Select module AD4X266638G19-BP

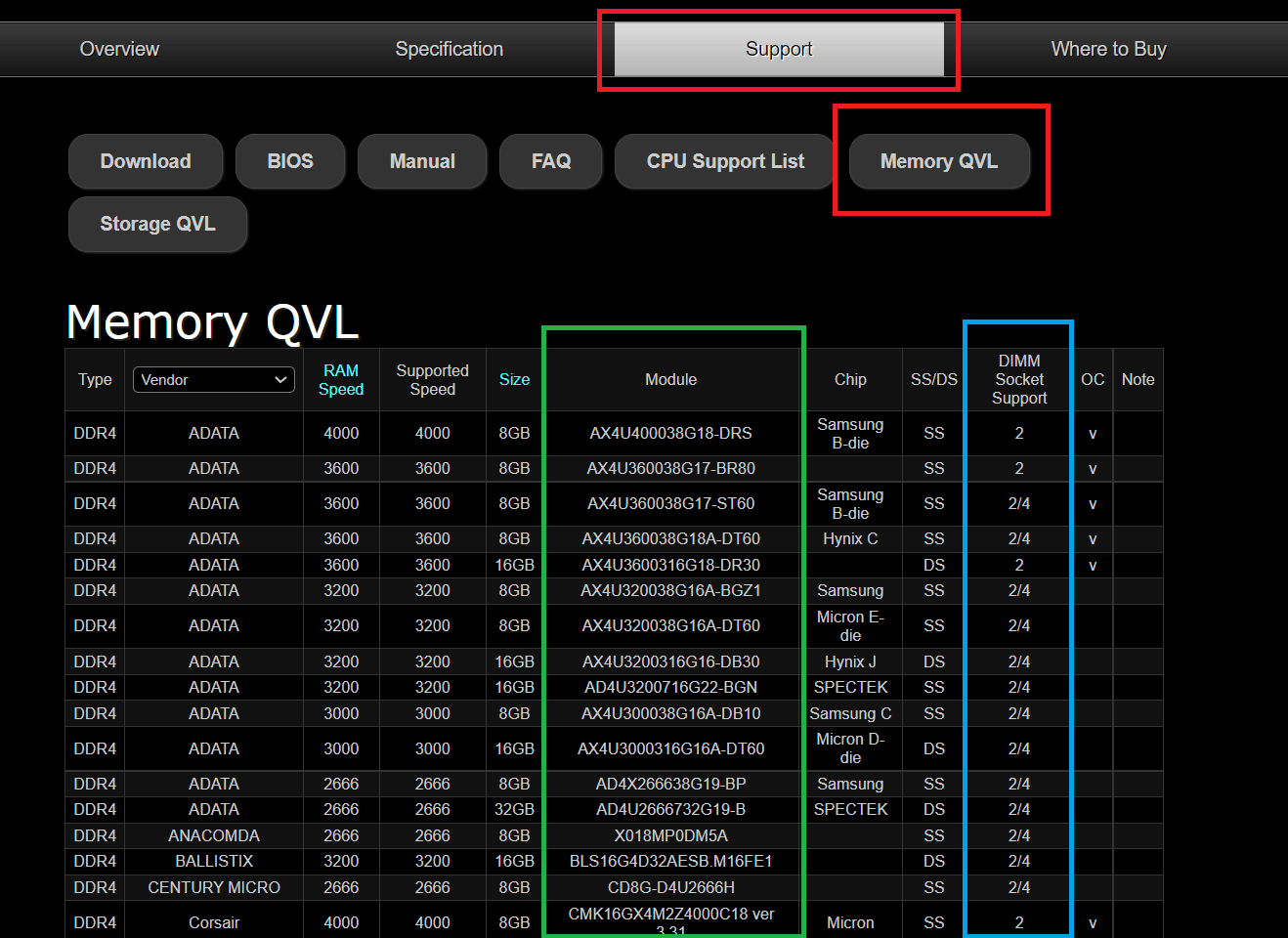click(670, 784)
